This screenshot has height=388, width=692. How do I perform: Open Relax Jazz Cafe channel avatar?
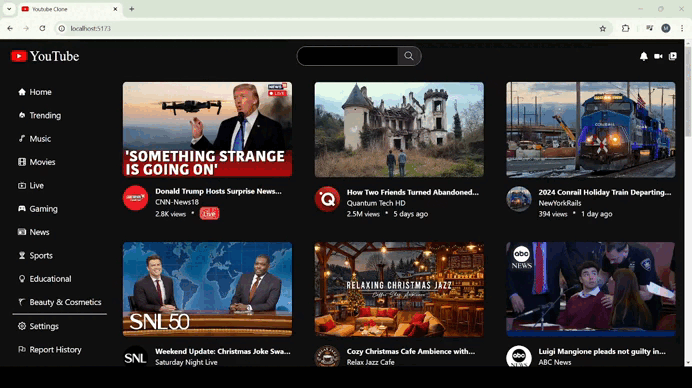pos(327,357)
